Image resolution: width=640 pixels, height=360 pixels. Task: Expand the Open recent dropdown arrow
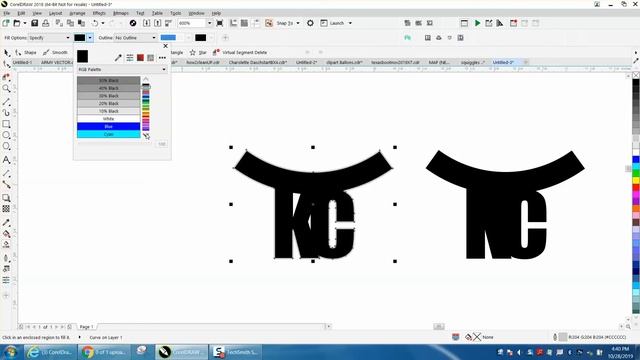tap(25, 23)
